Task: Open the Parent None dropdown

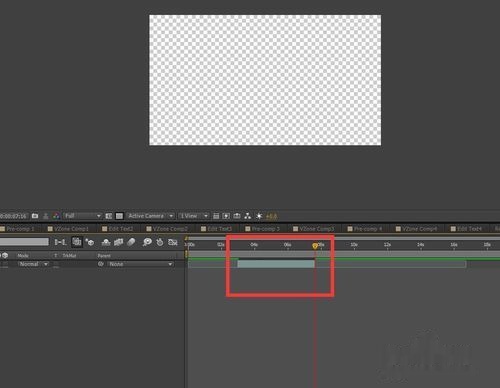Action: [x=140, y=264]
